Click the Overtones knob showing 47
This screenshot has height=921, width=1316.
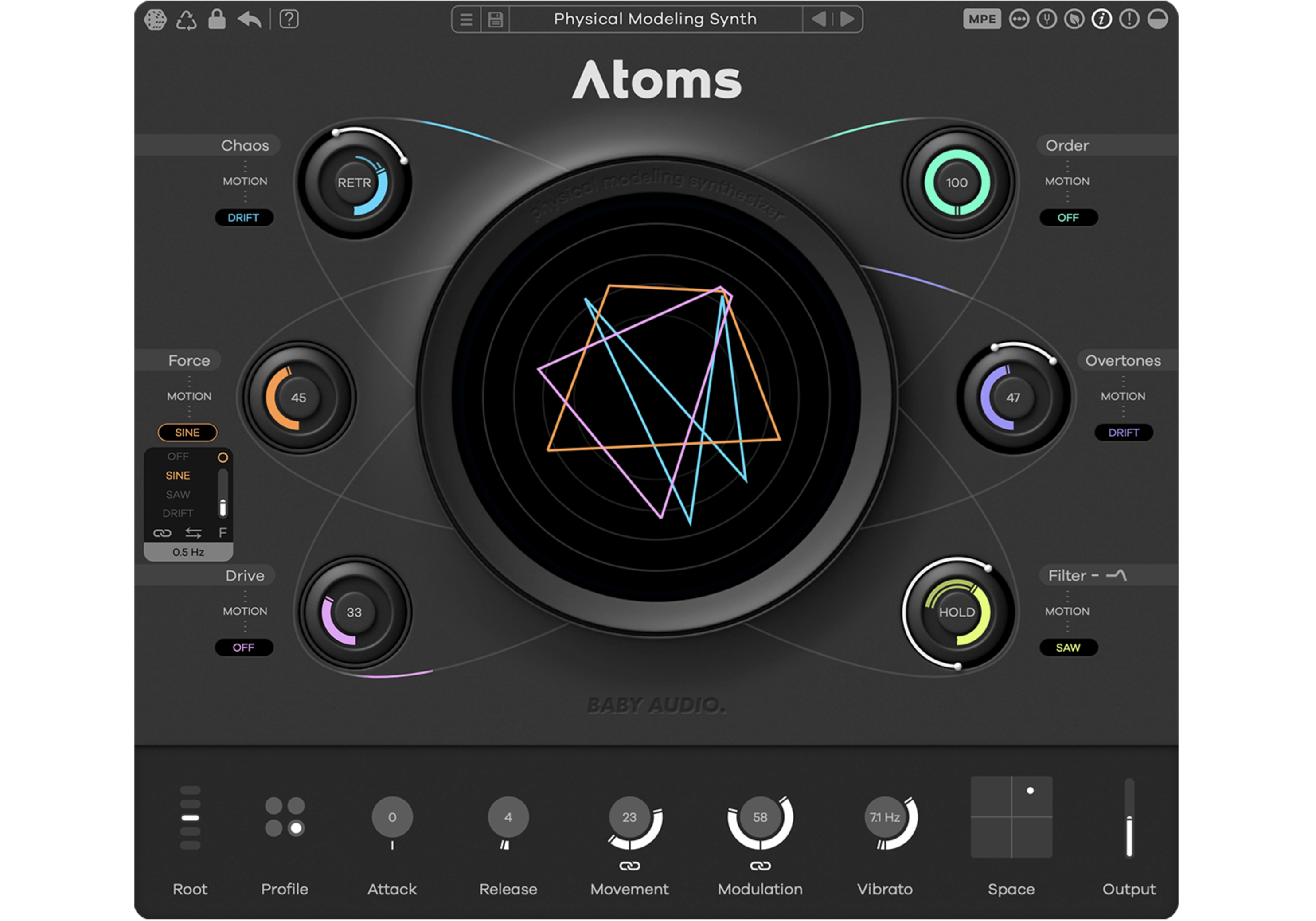pos(1013,398)
